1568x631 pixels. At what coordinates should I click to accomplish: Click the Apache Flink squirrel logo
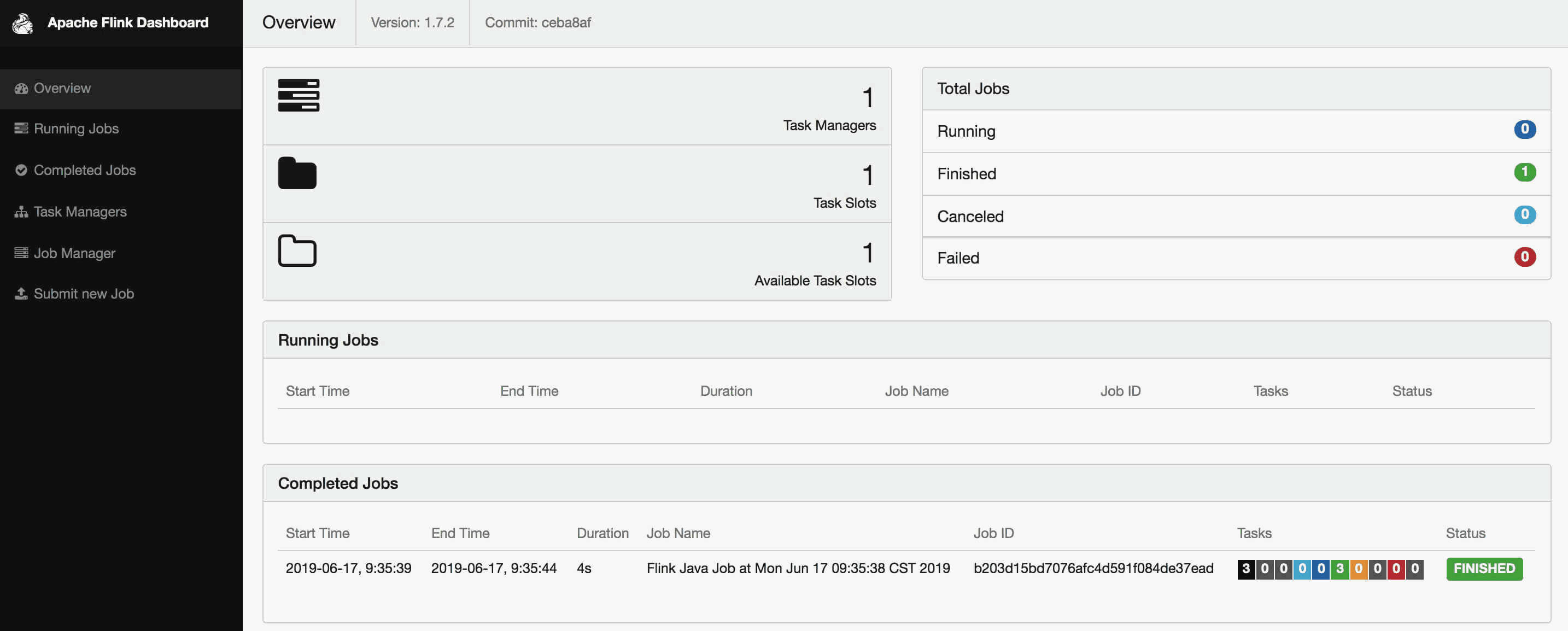click(x=22, y=23)
